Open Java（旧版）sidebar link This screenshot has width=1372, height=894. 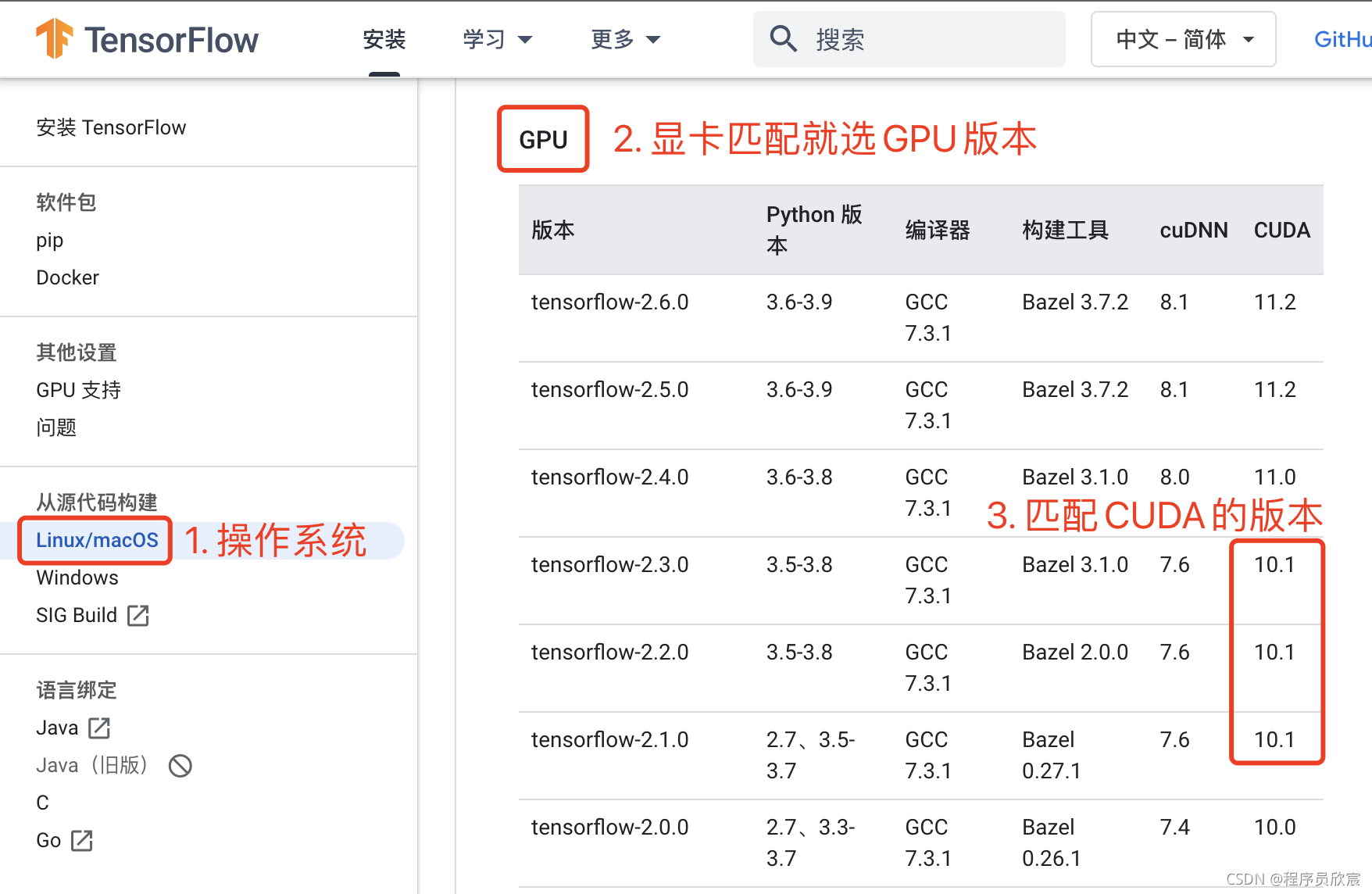pos(92,765)
